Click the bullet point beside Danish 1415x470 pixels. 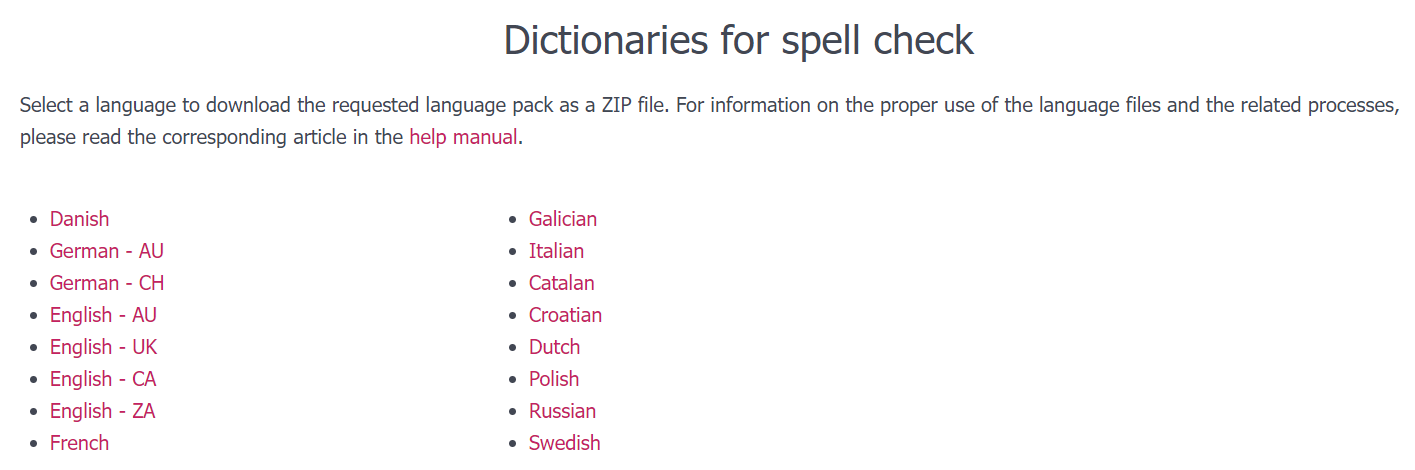[x=36, y=220]
